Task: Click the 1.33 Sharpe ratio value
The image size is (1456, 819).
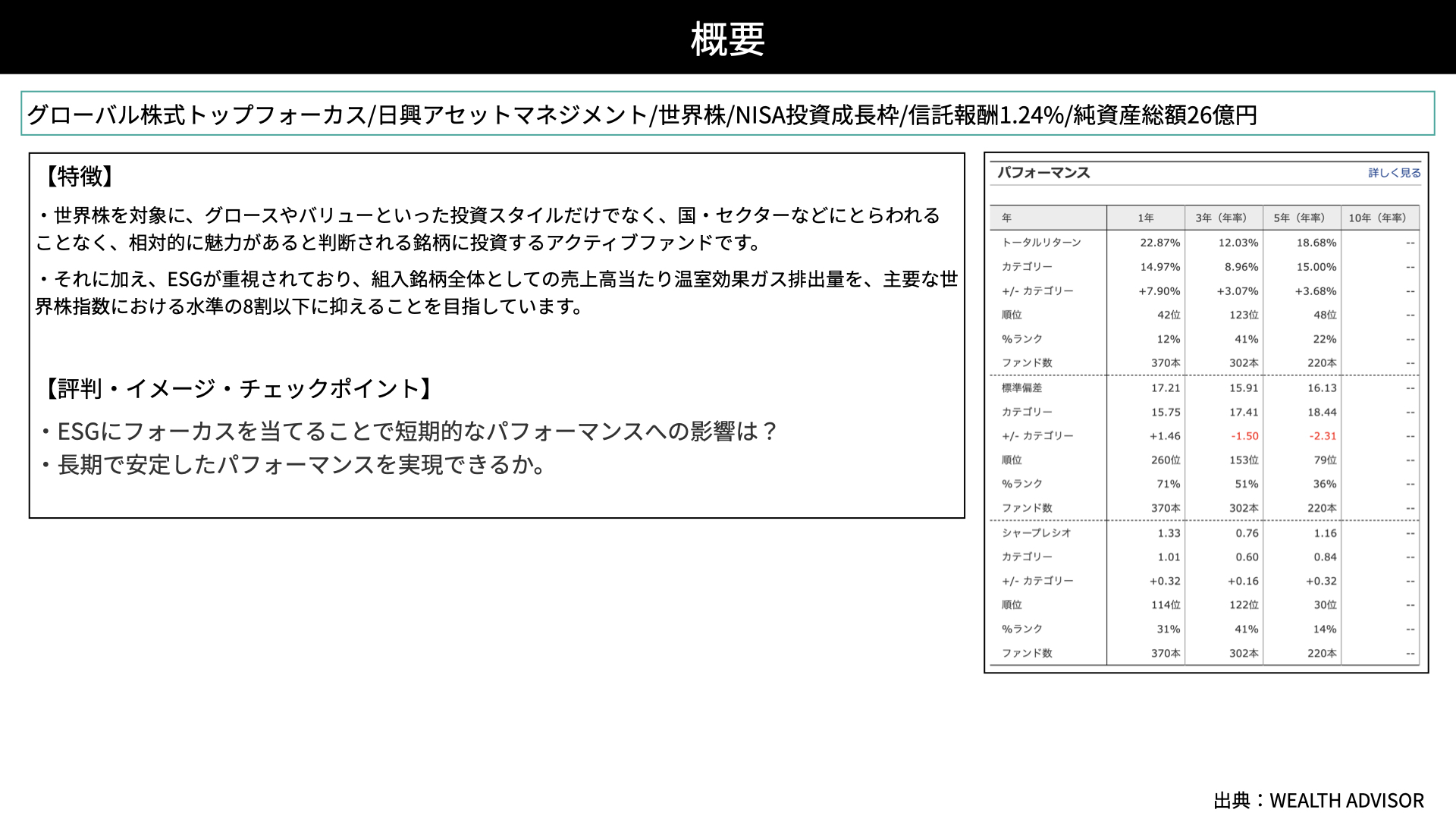Action: (x=1169, y=533)
